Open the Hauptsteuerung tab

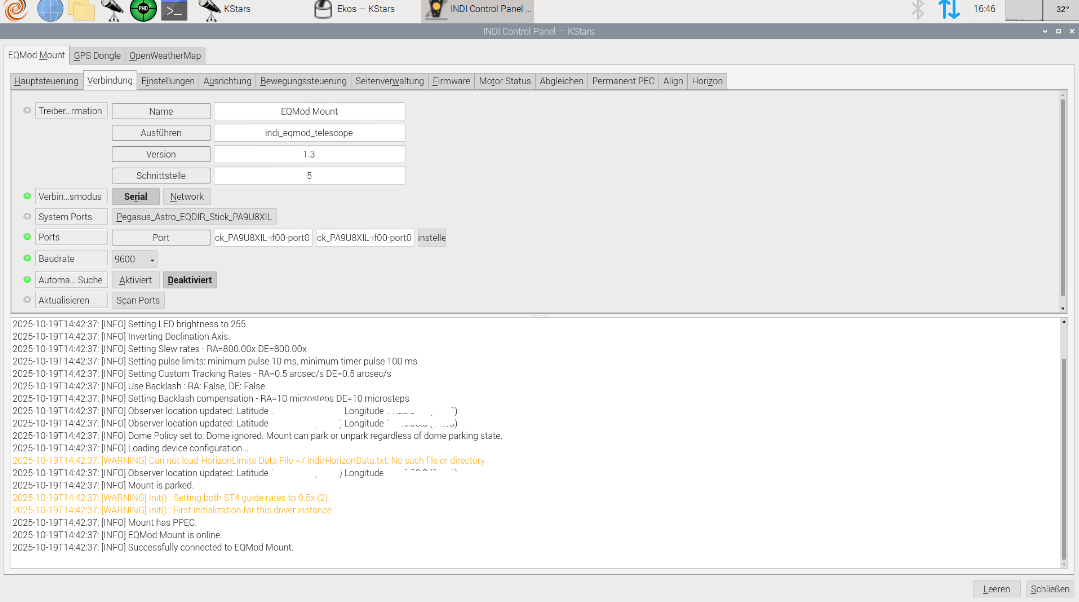46,81
